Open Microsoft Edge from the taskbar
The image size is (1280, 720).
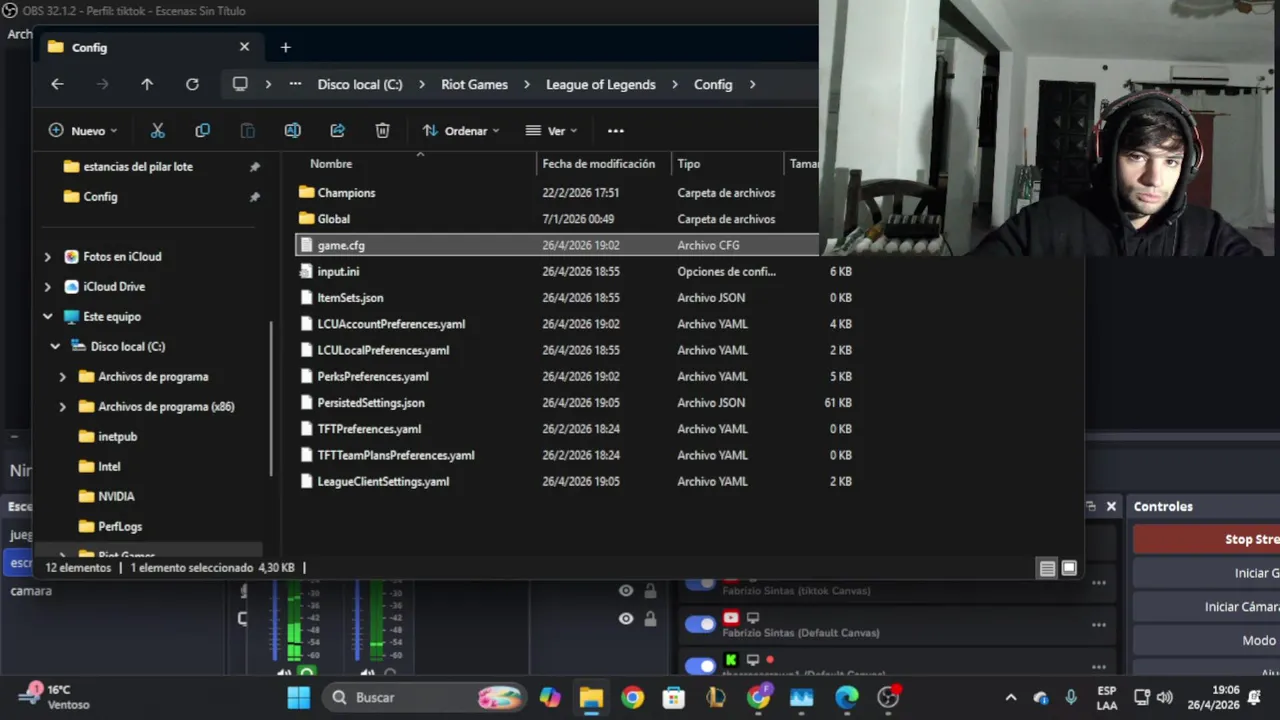(846, 697)
